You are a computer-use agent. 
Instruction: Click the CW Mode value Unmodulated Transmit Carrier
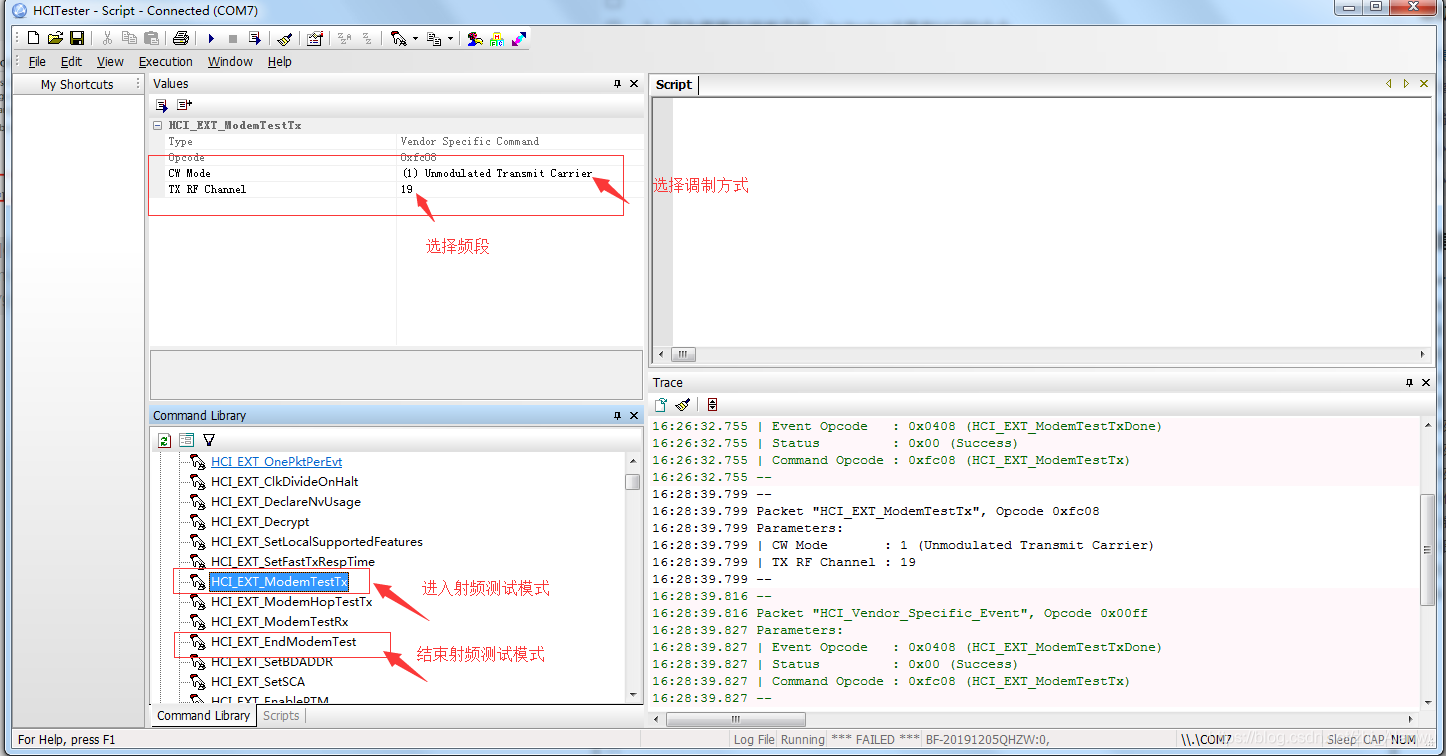coord(496,173)
